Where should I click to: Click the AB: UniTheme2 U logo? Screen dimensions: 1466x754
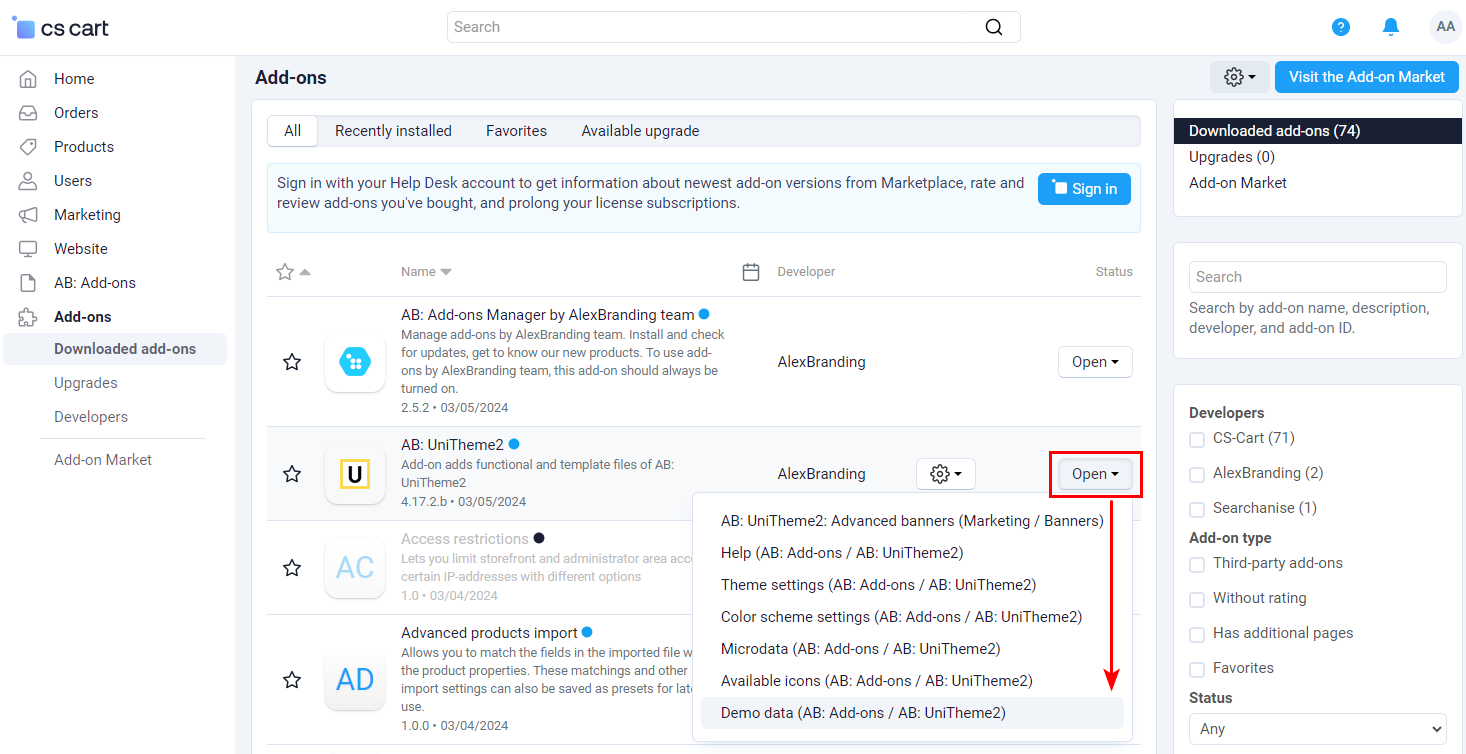coord(355,474)
